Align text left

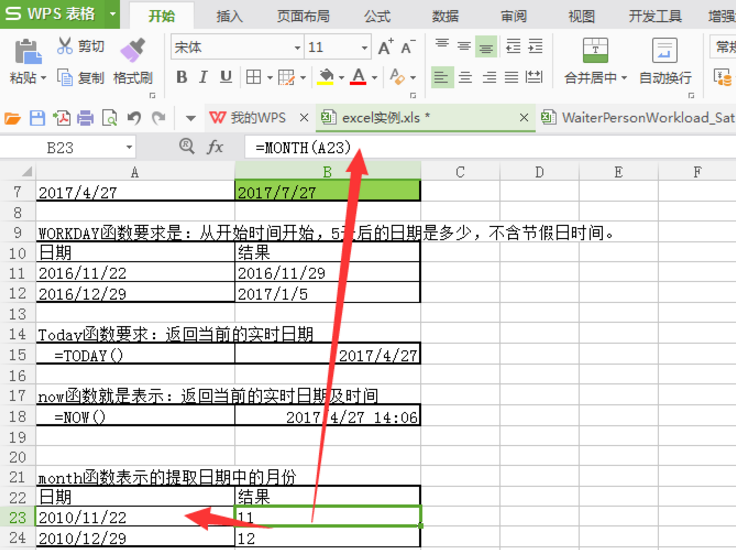(442, 77)
